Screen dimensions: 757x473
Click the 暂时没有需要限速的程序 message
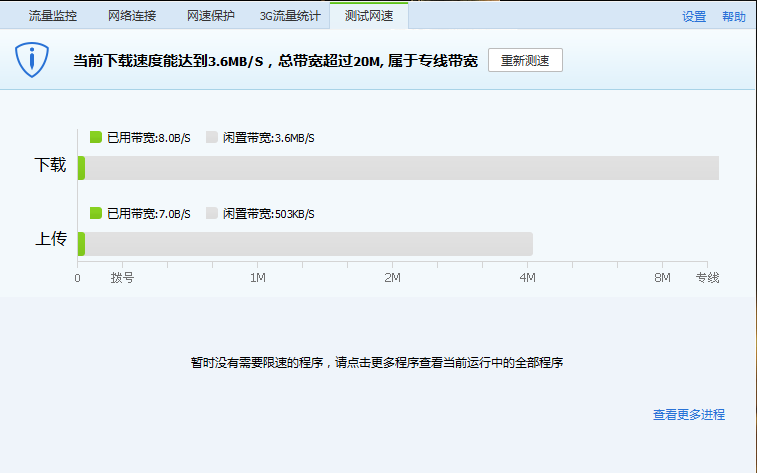pyautogui.click(x=377, y=362)
